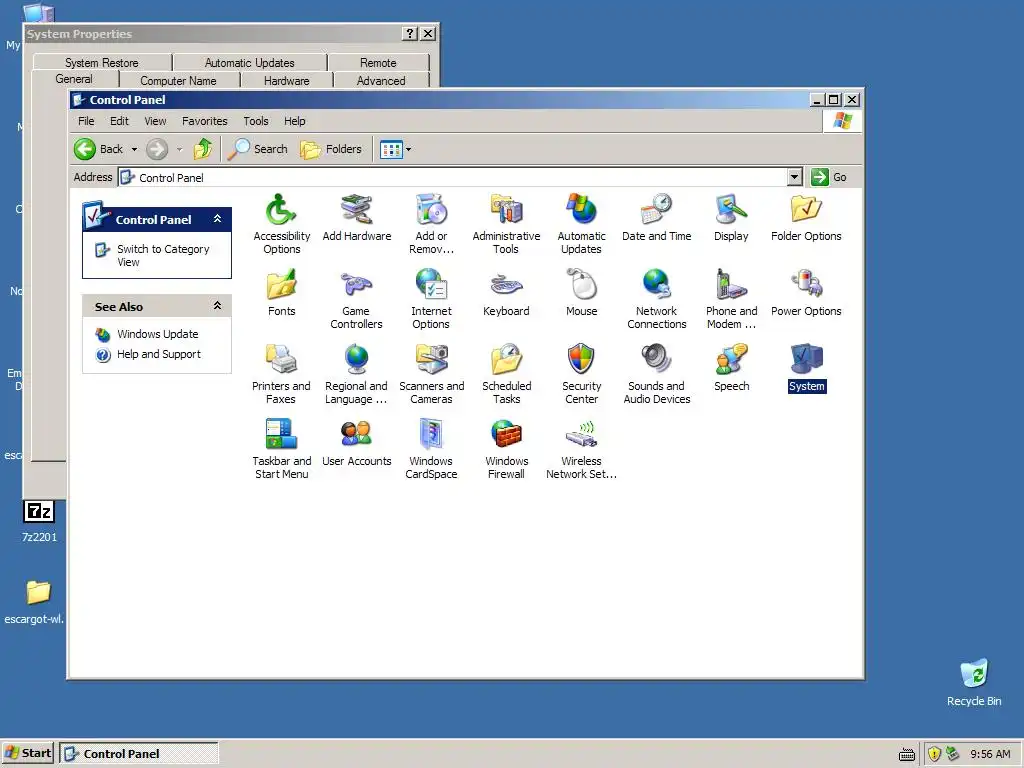Screen dimensions: 1024x768
Task: Open the Help menu
Action: click(x=295, y=121)
